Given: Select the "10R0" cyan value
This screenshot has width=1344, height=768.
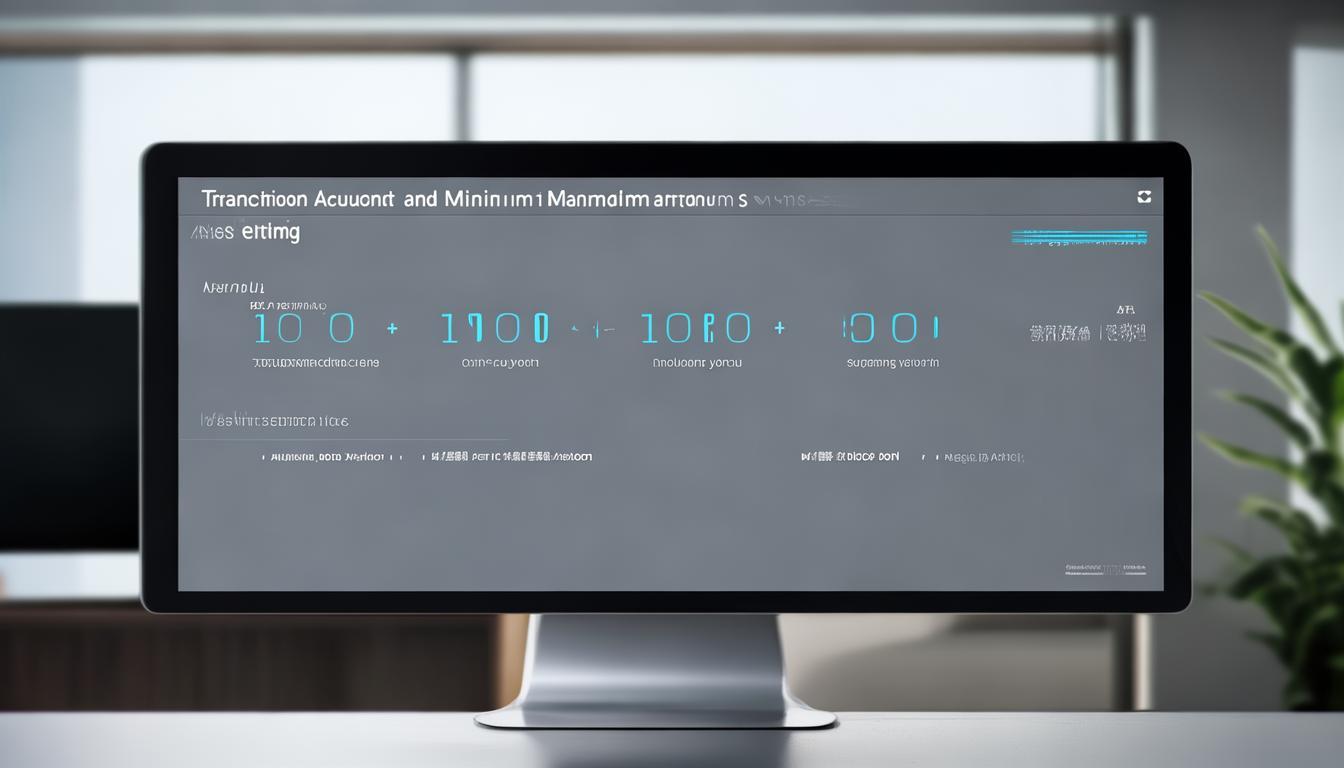Looking at the screenshot, I should 695,328.
